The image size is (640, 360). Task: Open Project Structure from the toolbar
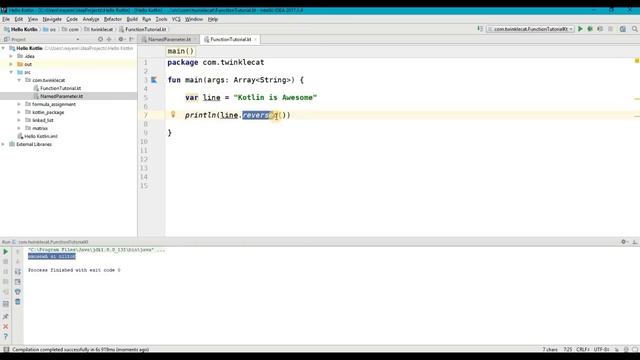(x=622, y=29)
